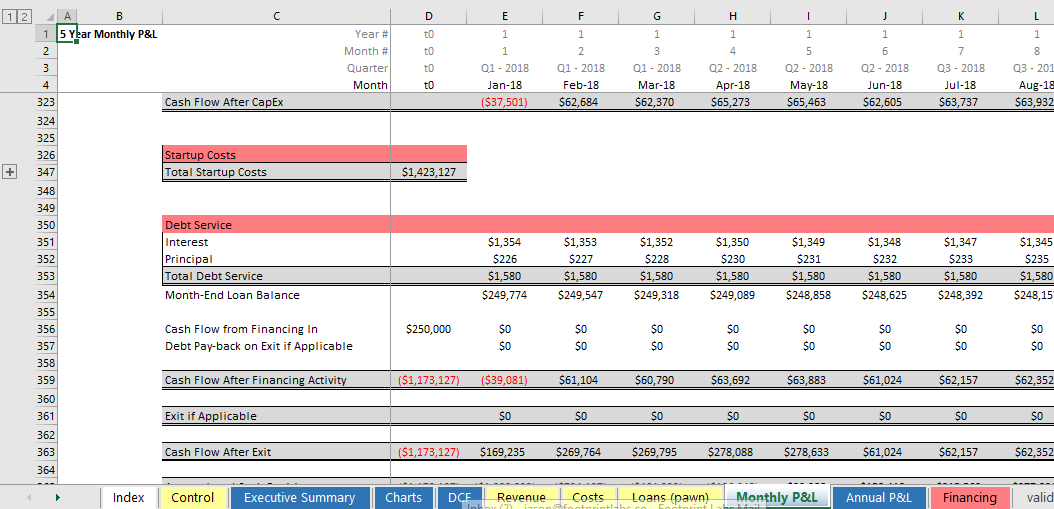Select Mar-18 cash flow after exit $269,795
Image resolution: width=1054 pixels, height=509 pixels.
point(657,452)
